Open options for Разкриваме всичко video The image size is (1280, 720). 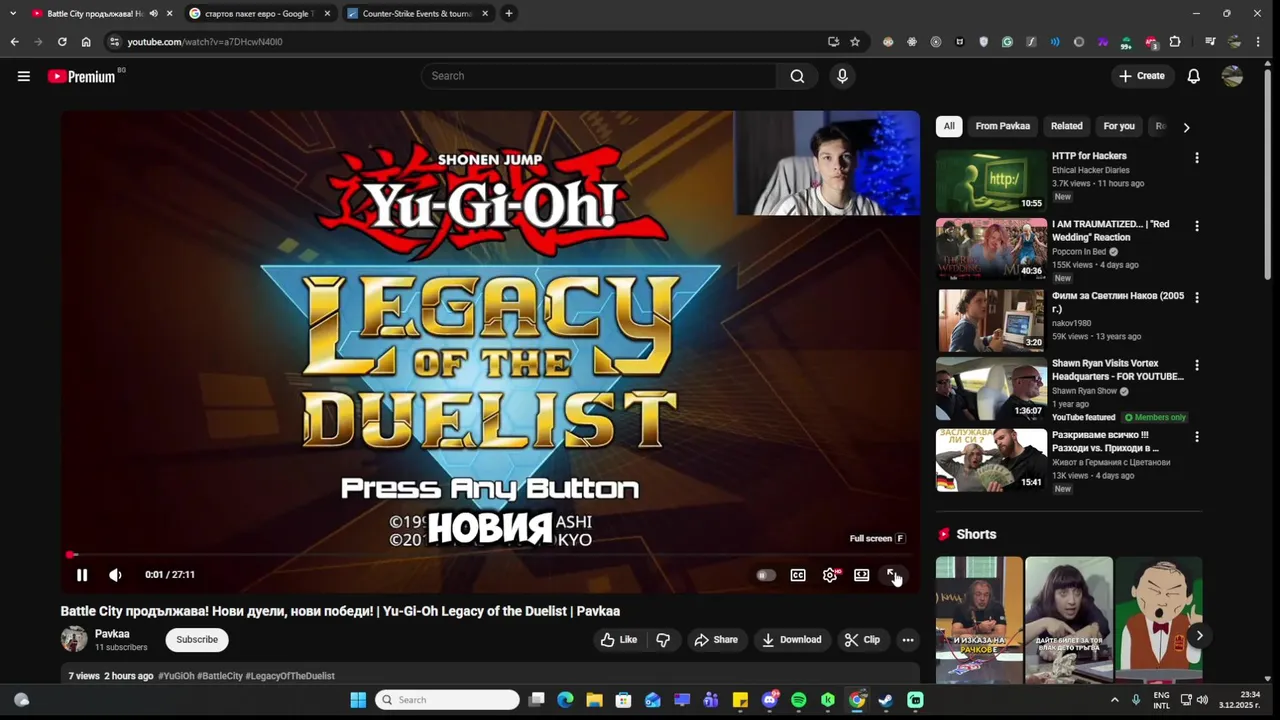[x=1196, y=437]
